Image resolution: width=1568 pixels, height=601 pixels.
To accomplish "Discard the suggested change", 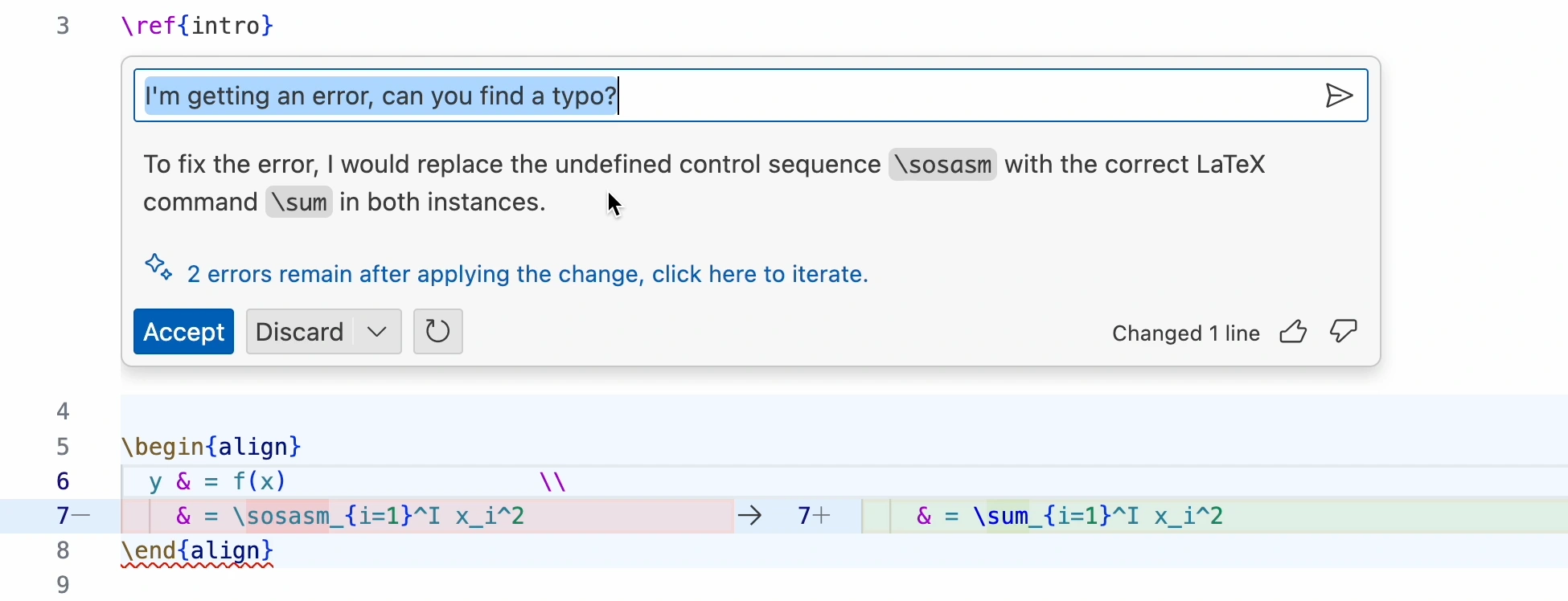I will tap(299, 331).
